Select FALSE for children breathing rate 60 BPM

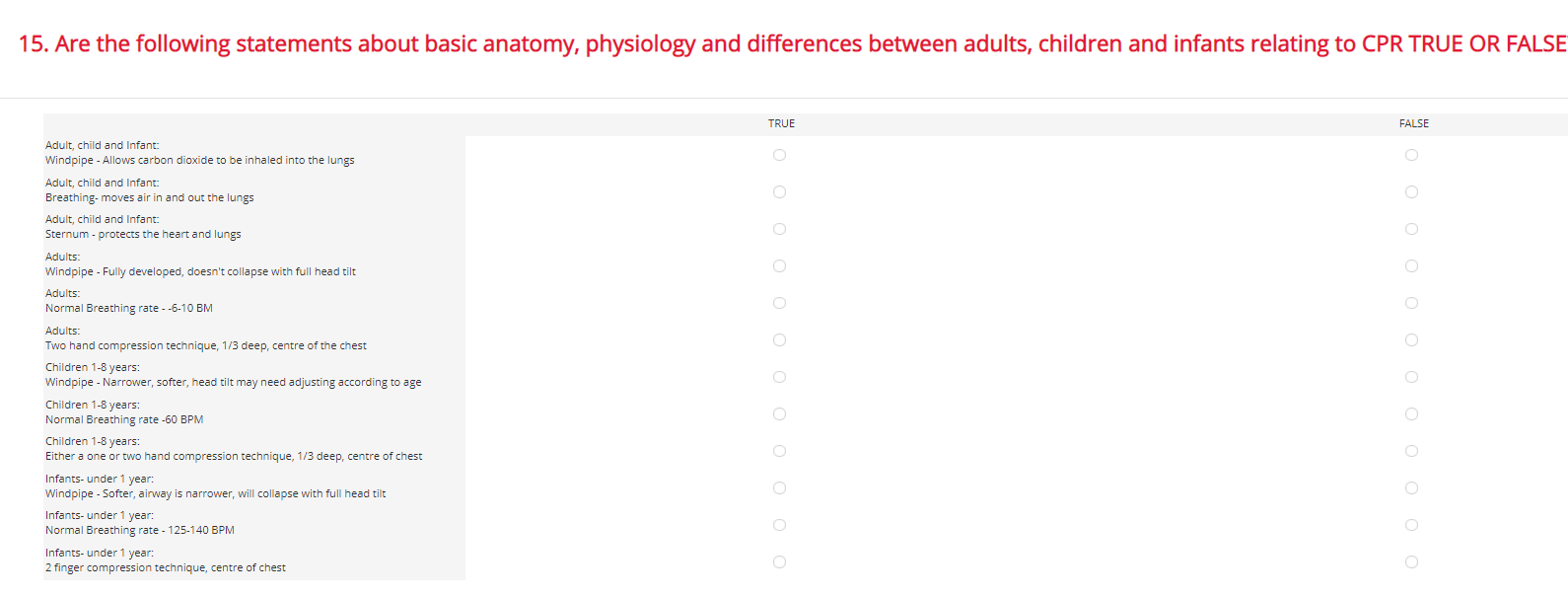(1411, 414)
